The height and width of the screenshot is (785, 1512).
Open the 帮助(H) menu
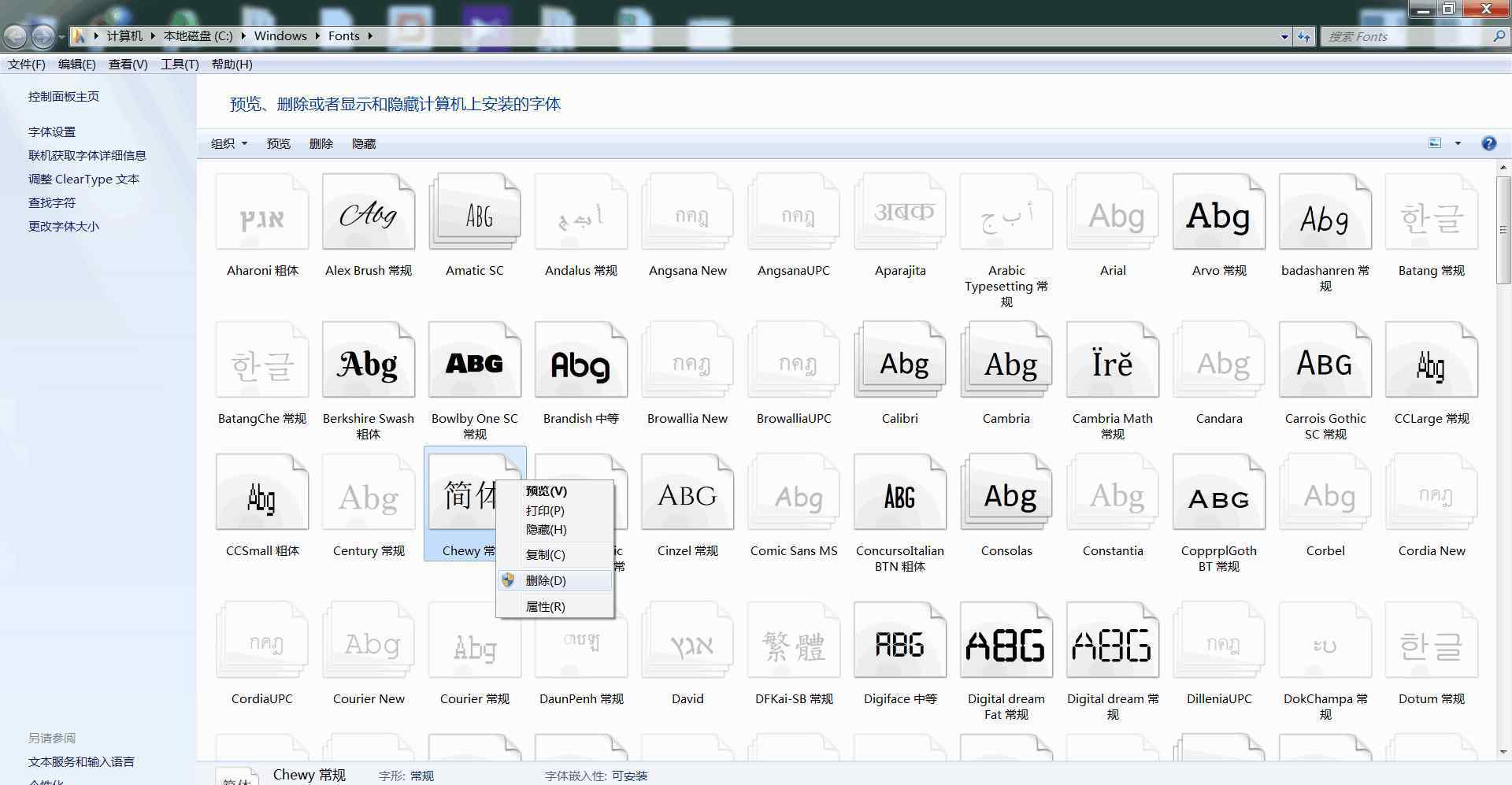point(232,65)
